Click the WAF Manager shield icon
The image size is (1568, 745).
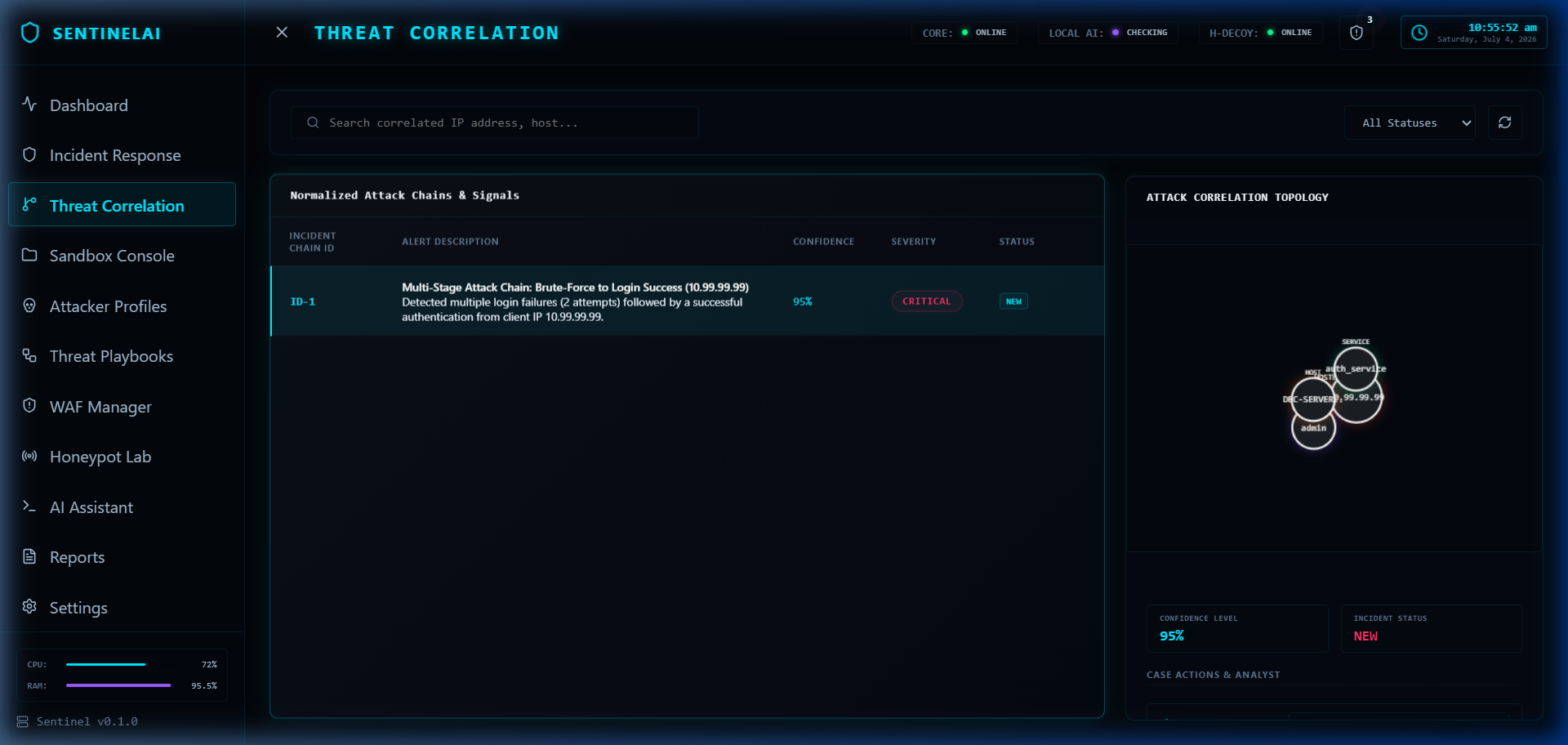coord(29,406)
